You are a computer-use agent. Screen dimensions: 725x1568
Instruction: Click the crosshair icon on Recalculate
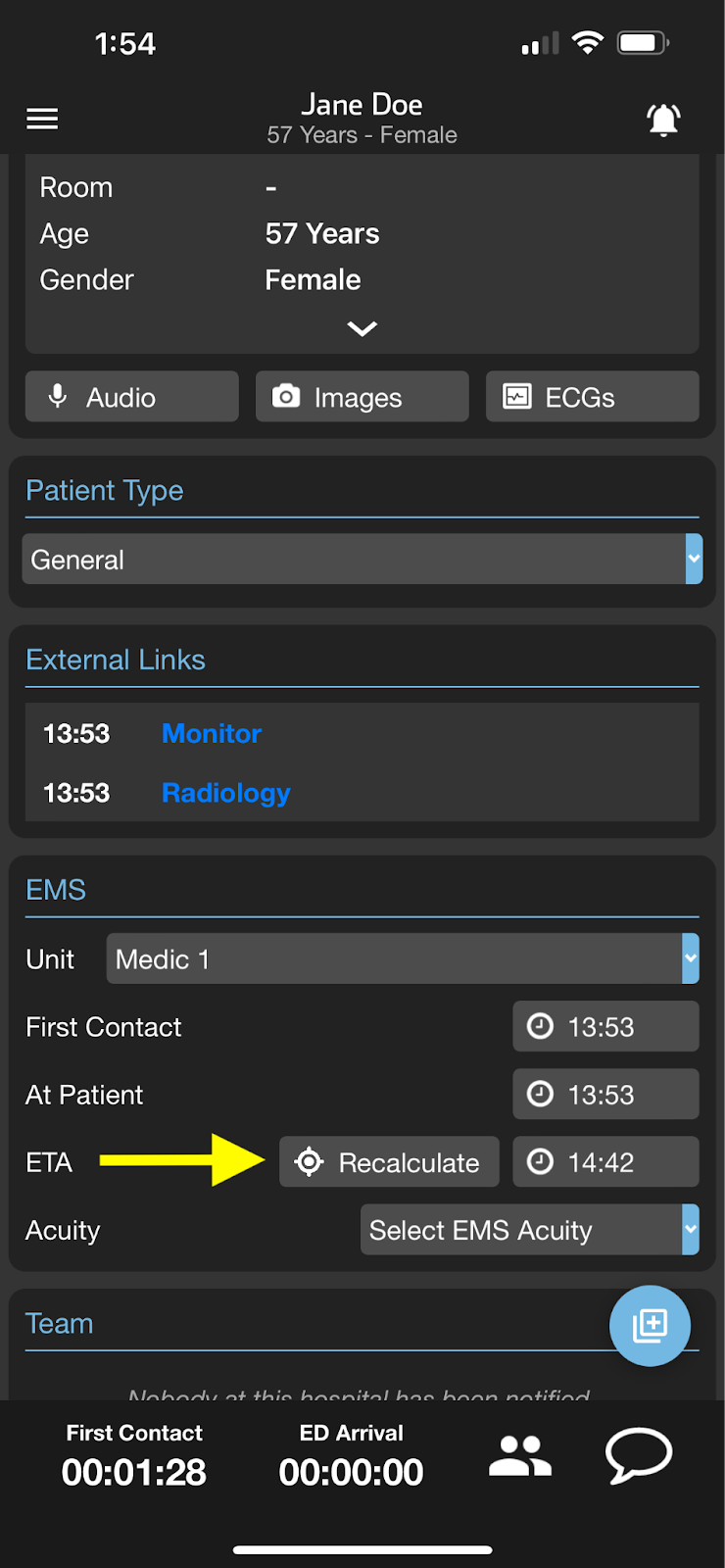point(309,1161)
